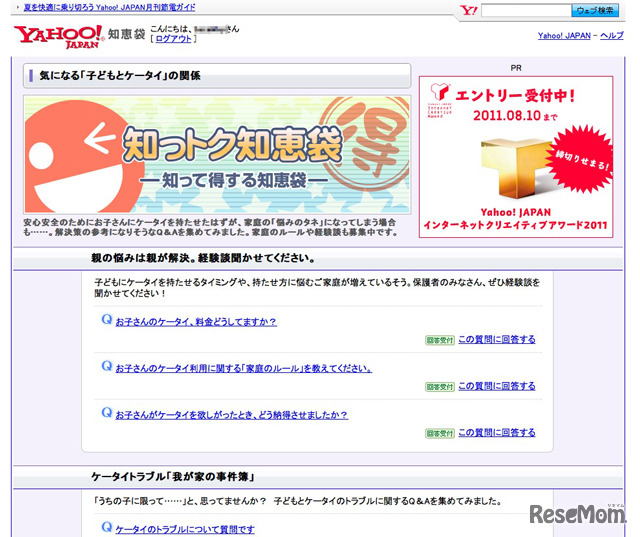Click the Q icon for どう納得させましたか question
This screenshot has height=537, width=640.
(x=107, y=413)
